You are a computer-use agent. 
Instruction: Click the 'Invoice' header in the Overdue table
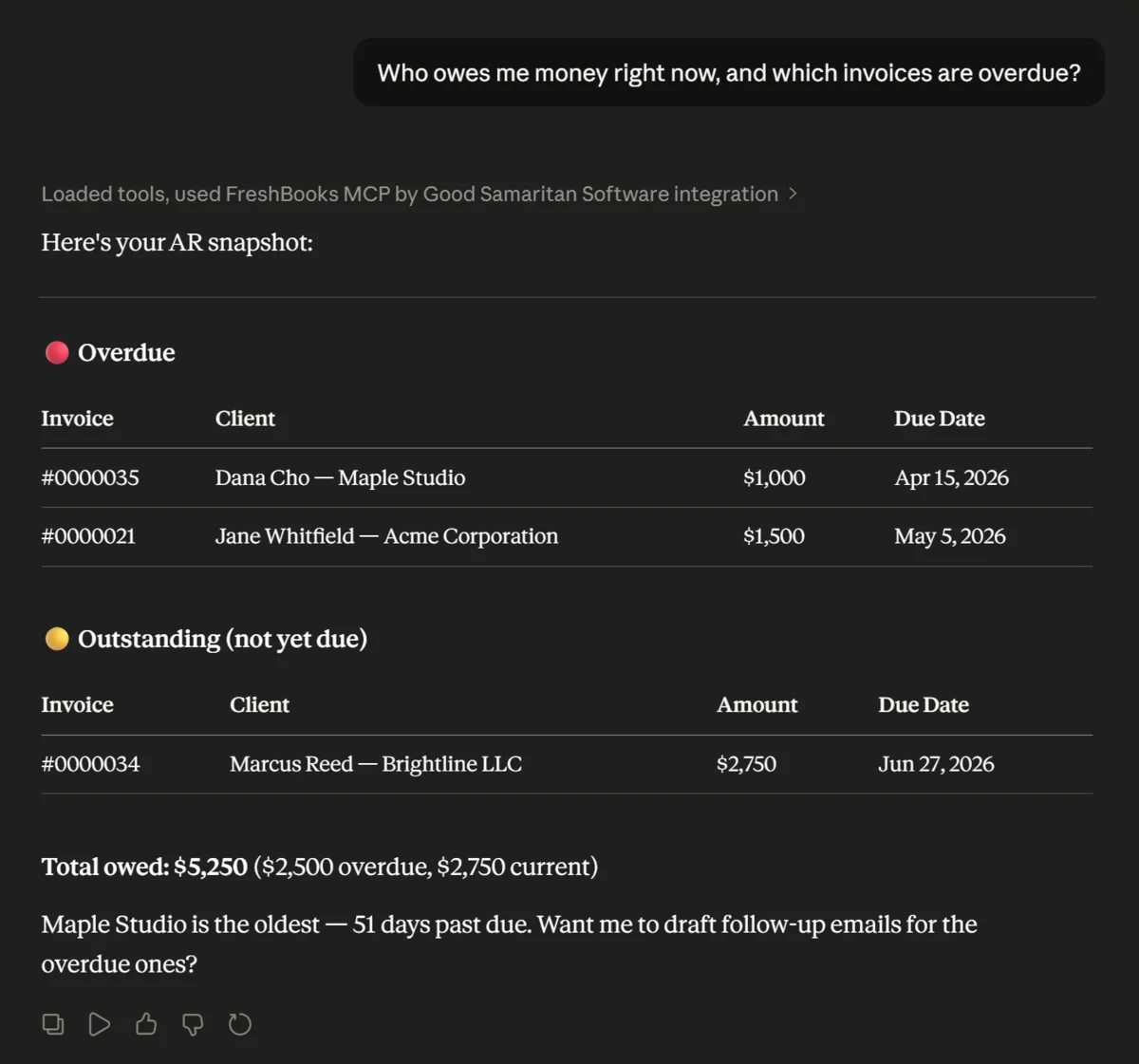pos(77,419)
